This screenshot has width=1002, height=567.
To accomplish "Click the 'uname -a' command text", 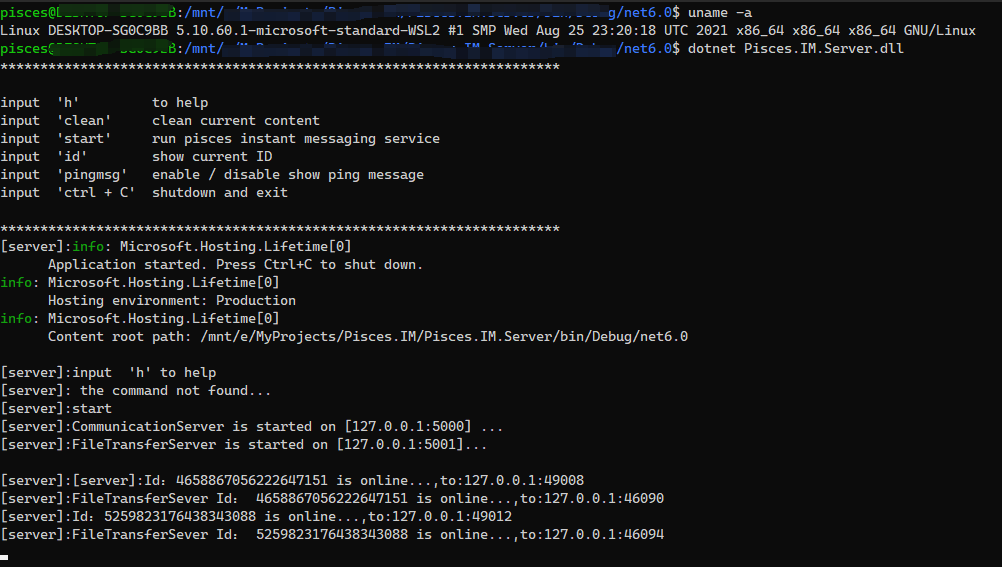I will pyautogui.click(x=720, y=12).
